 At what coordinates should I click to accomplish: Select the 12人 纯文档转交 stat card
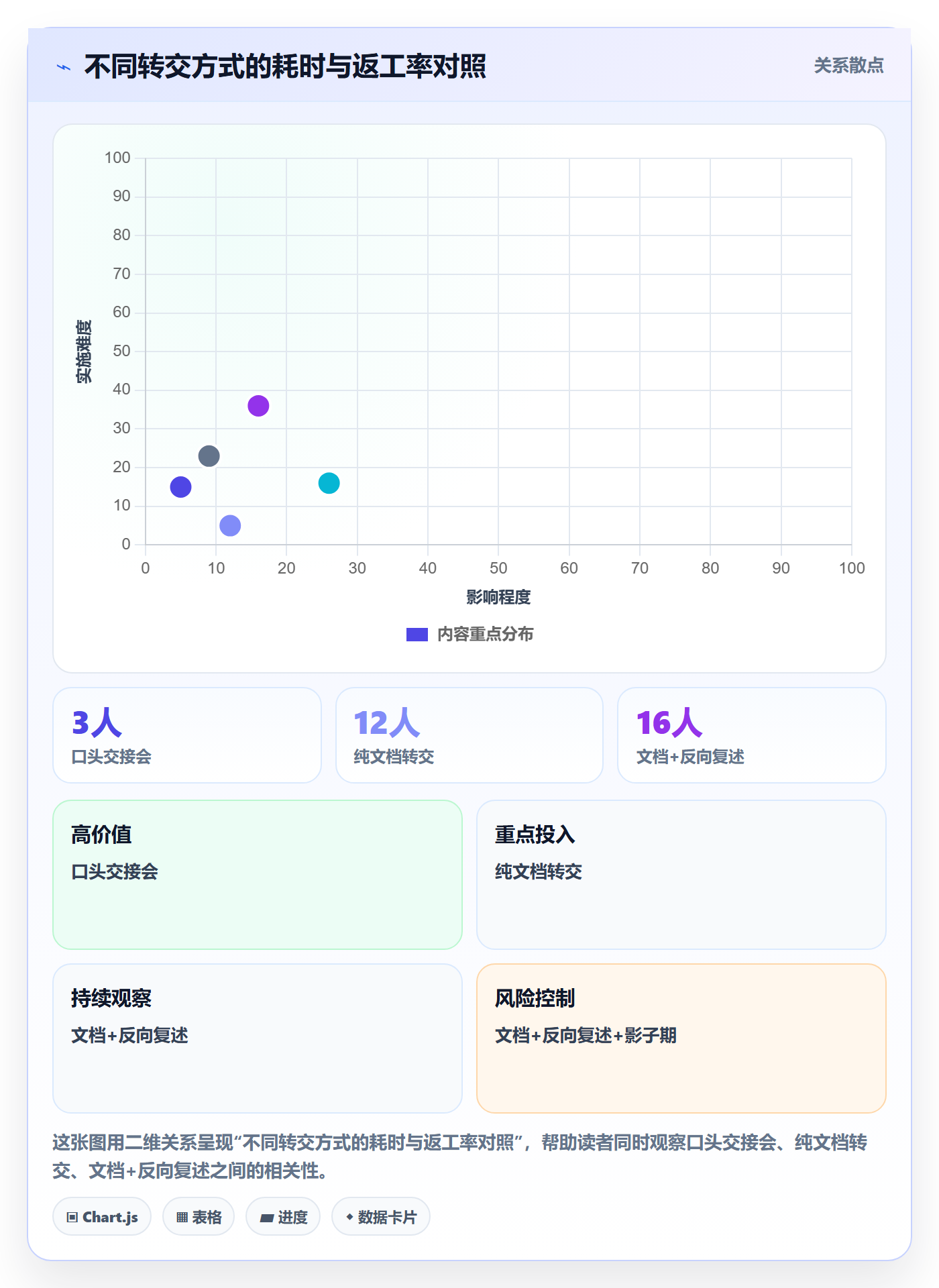point(469,735)
